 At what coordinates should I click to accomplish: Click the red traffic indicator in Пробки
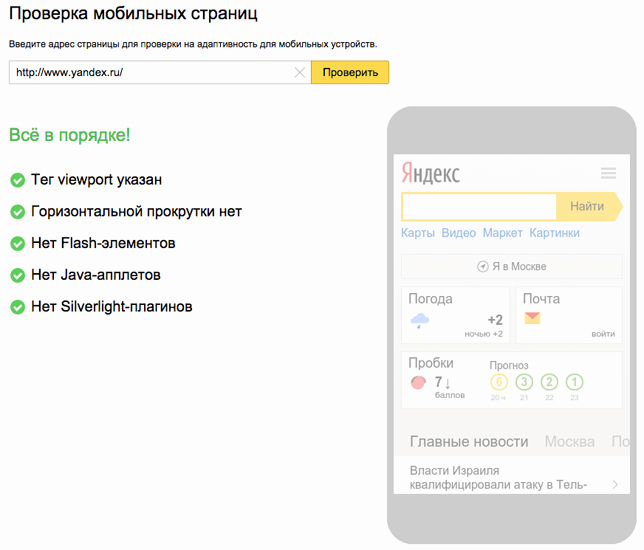pyautogui.click(x=418, y=382)
